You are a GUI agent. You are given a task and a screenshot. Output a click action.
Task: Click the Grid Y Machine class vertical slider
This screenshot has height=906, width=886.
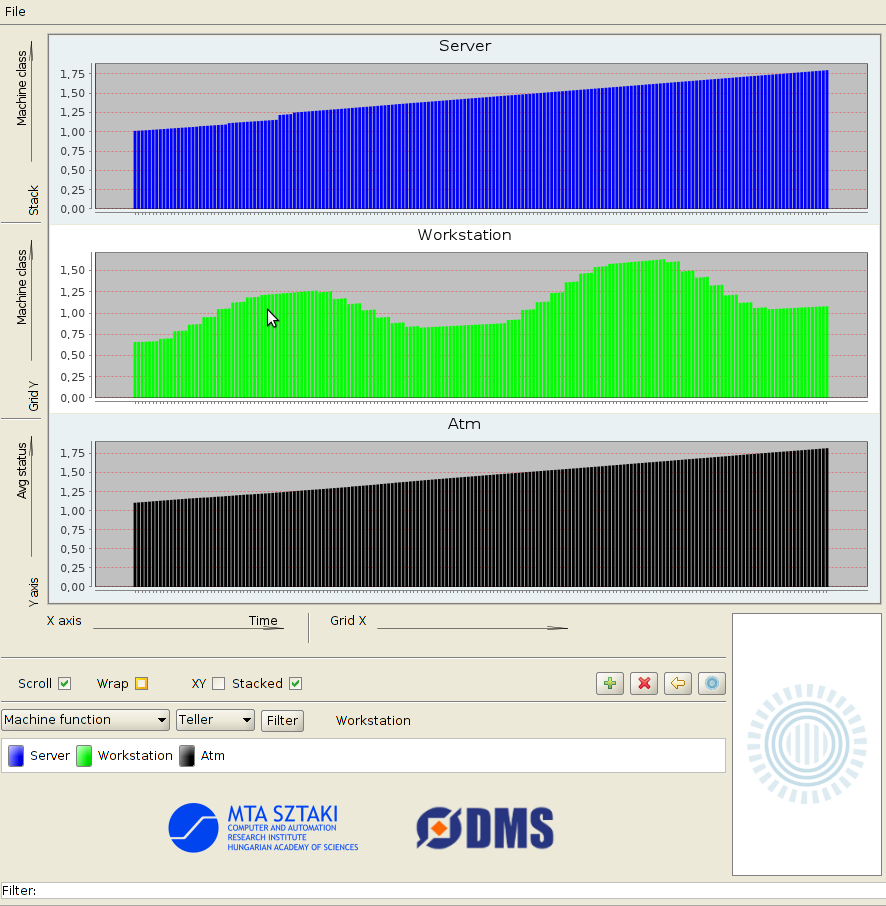[31, 300]
